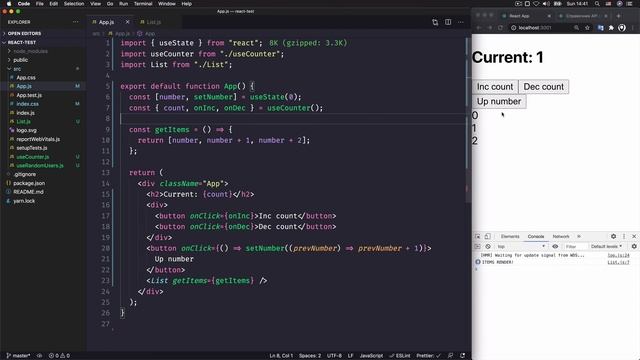Open notifications bell in status bar
Viewport: 640px width, 360px height.
click(x=462, y=356)
